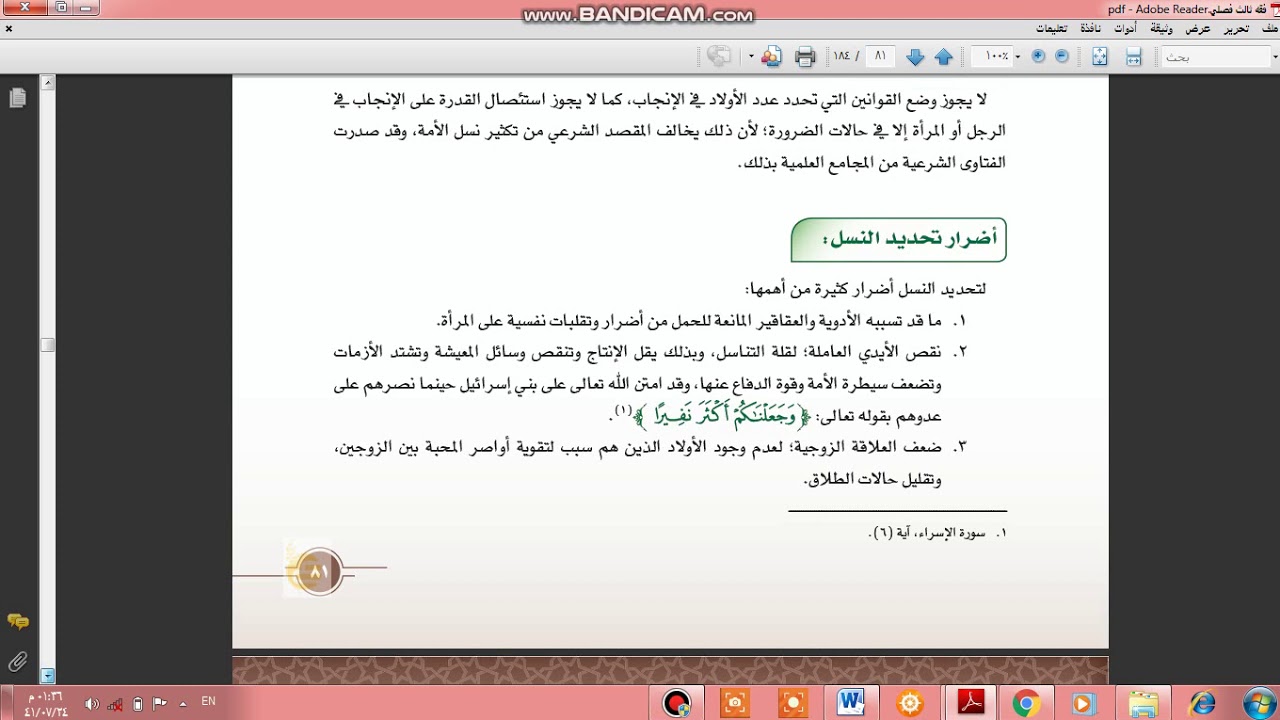Image resolution: width=1280 pixels, height=720 pixels.
Task: Click the fit full page icon
Action: point(1100,57)
